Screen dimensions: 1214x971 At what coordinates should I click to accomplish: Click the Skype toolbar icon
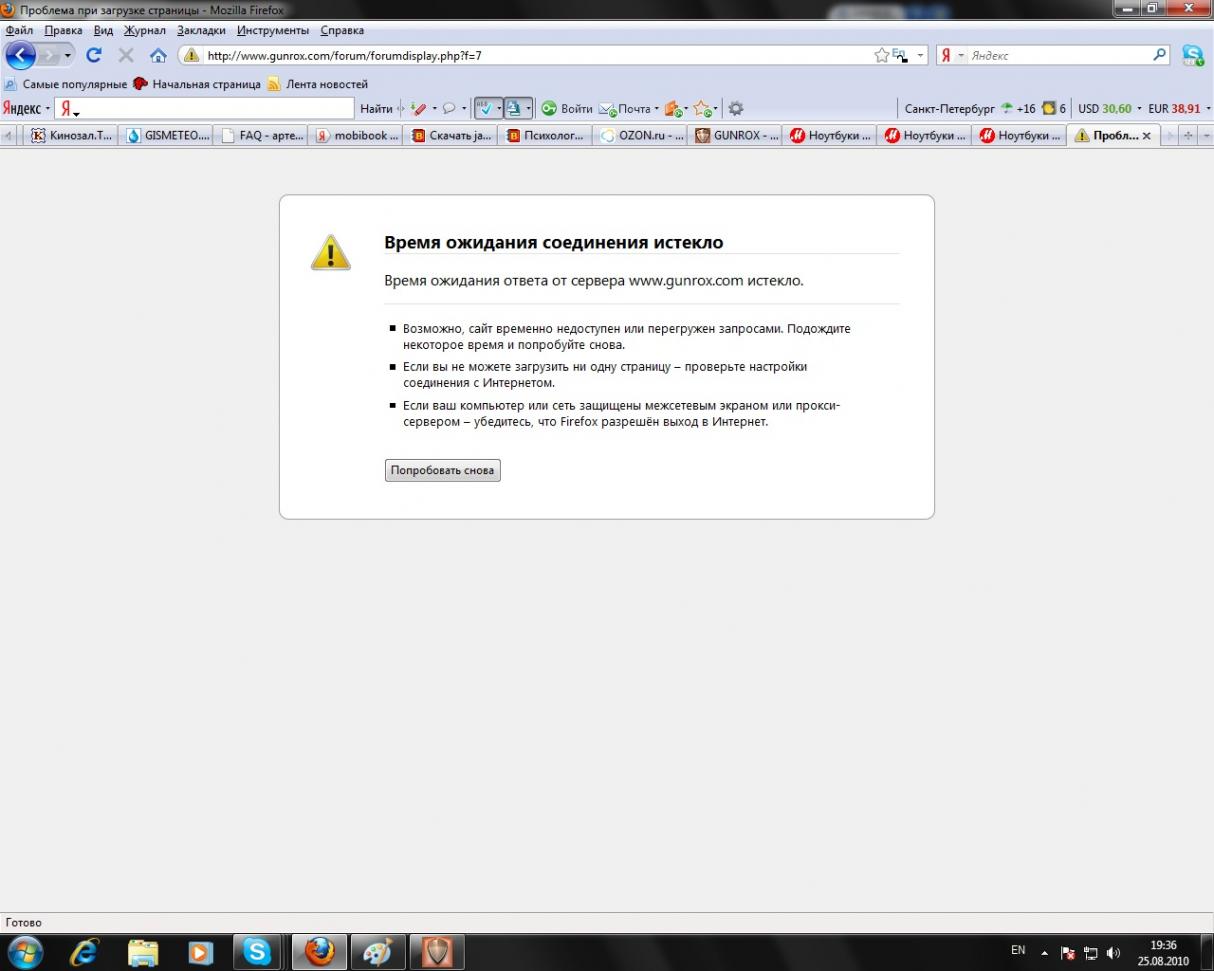pos(1192,56)
